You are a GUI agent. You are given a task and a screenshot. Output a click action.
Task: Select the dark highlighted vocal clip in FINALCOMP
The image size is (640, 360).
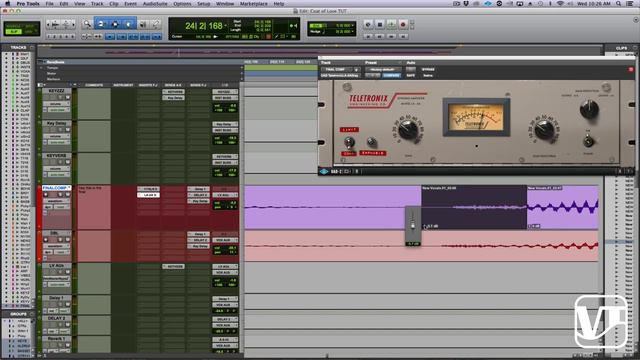pos(474,207)
